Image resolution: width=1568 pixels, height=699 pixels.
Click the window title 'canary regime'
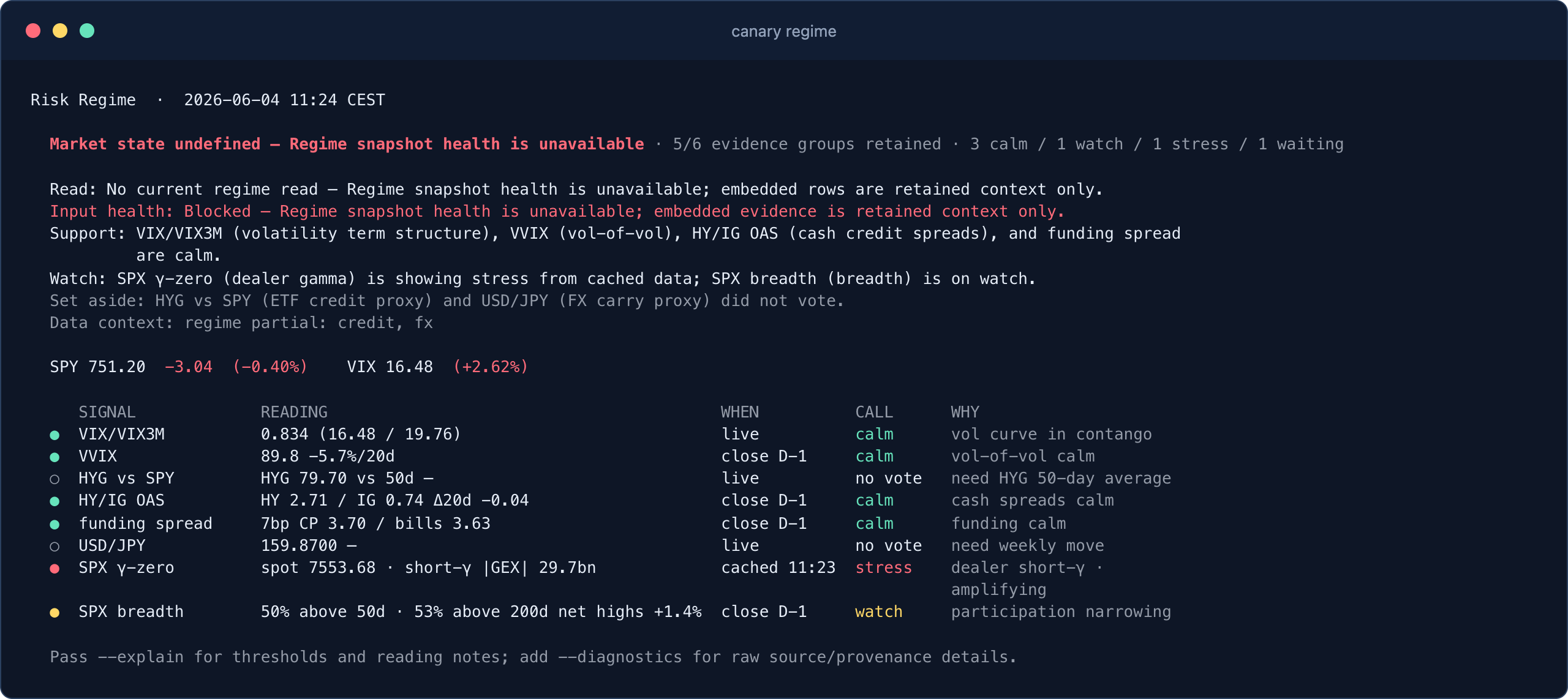pyautogui.click(x=783, y=31)
